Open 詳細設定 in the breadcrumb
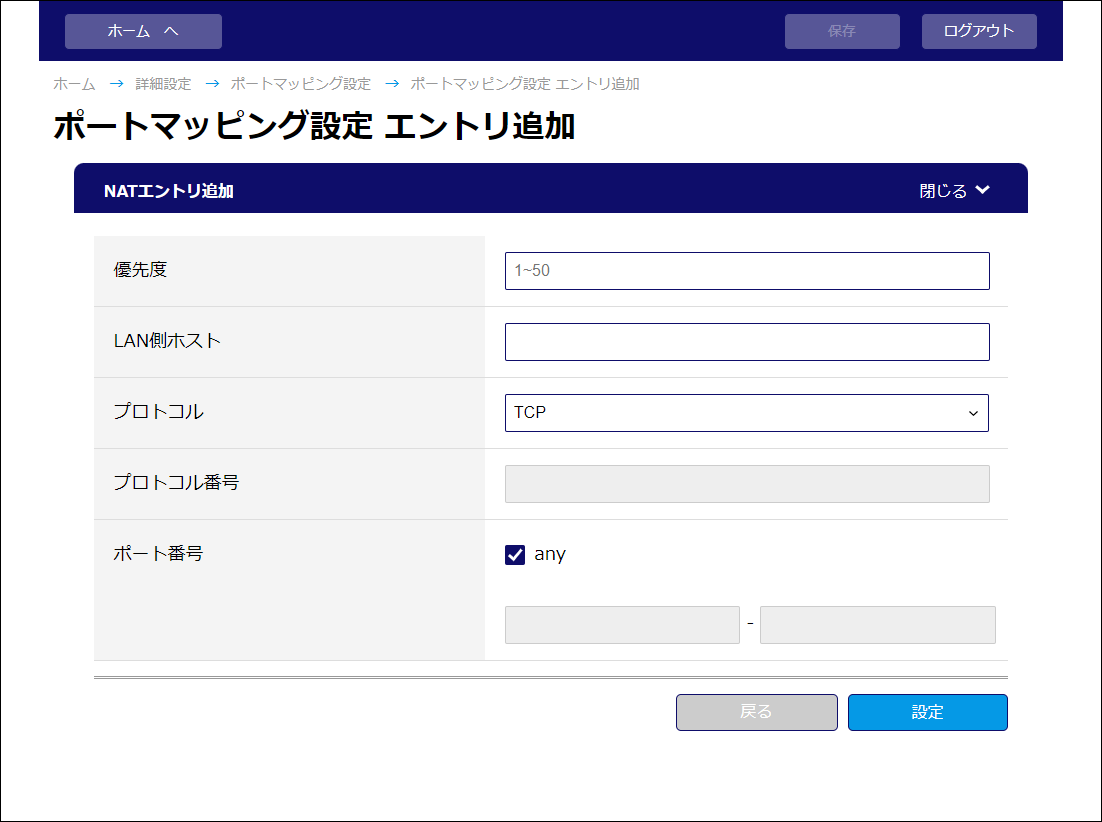The width and height of the screenshot is (1102, 822). 163,84
